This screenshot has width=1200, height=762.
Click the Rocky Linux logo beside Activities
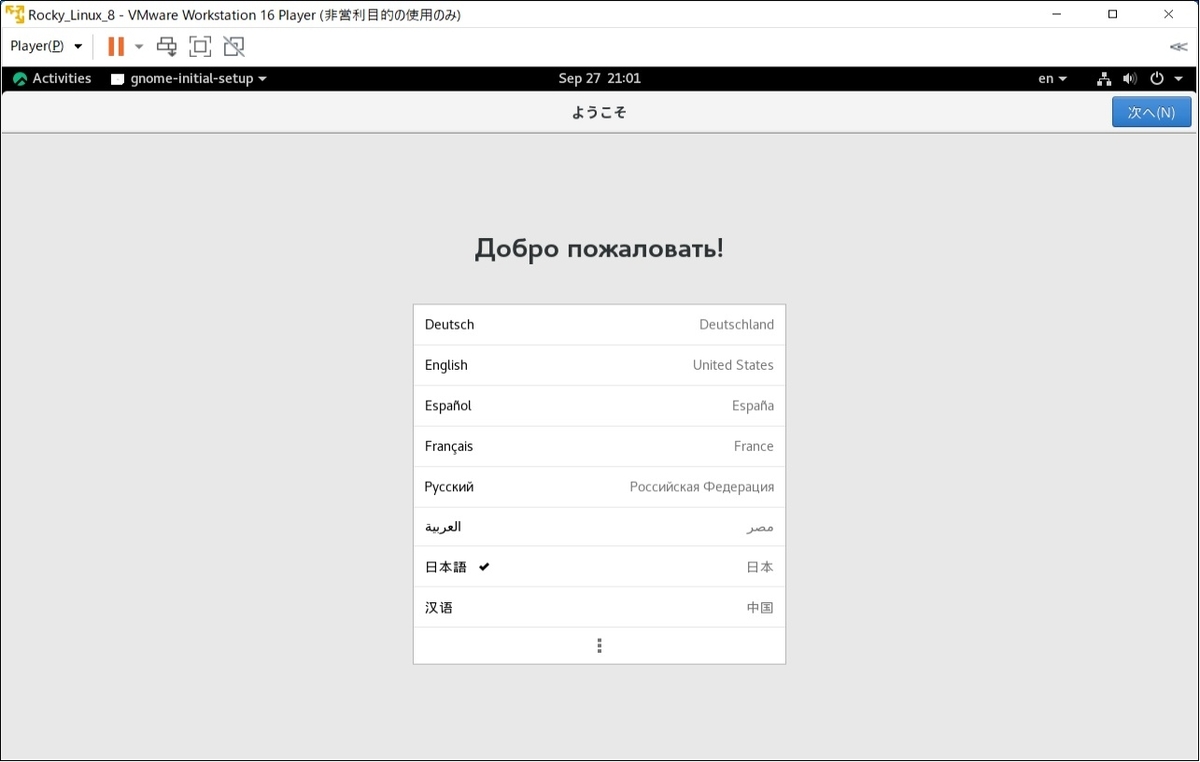(20, 78)
